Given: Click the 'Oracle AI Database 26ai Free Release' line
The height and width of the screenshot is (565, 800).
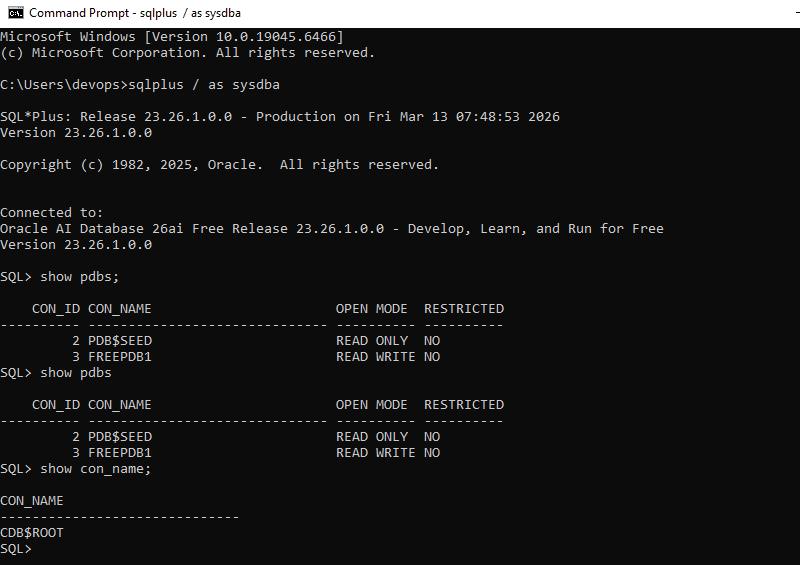Looking at the screenshot, I should pyautogui.click(x=332, y=229).
